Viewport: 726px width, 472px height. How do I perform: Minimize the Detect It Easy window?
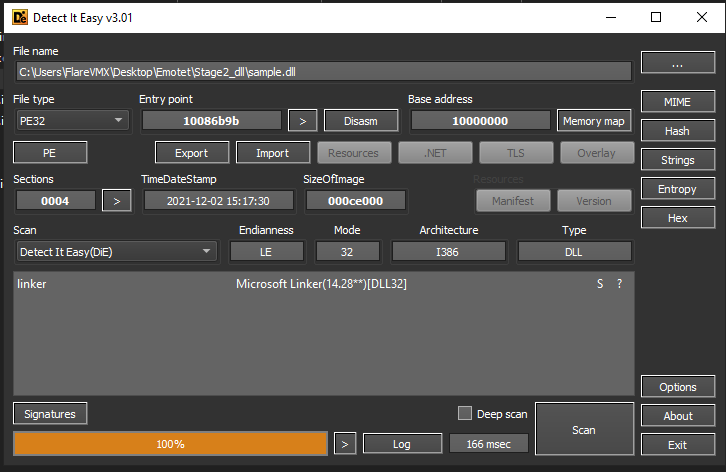(x=611, y=18)
